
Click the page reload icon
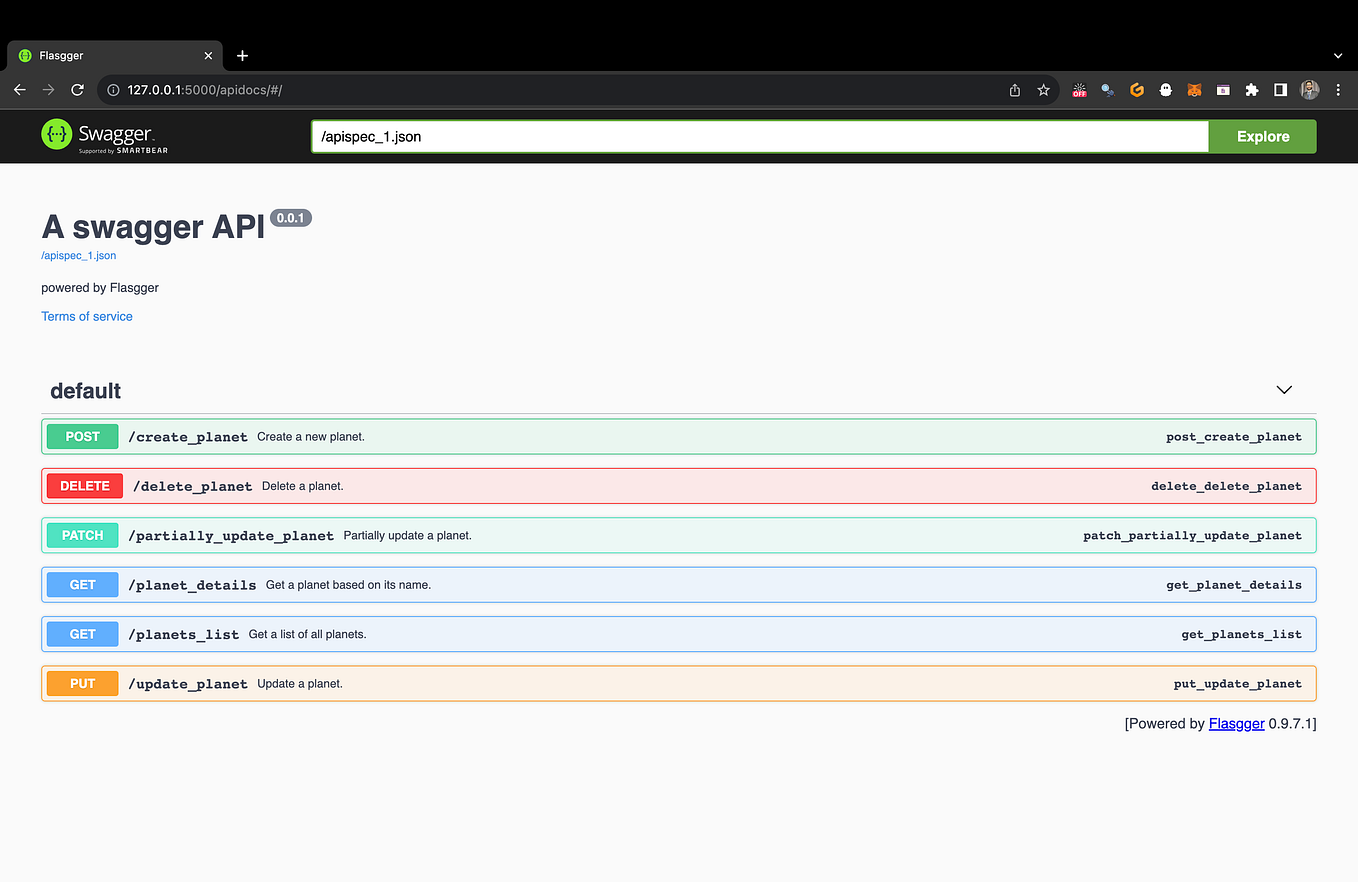pos(77,89)
